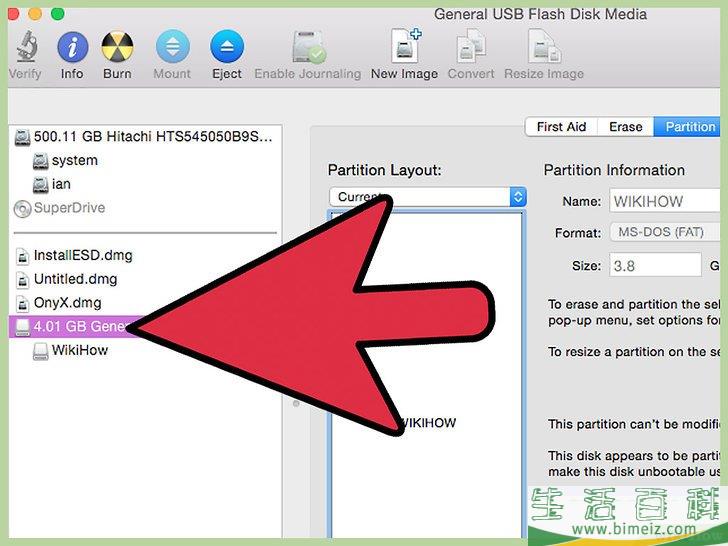This screenshot has height=546, width=728.
Task: Select the 500.11 GB Hitachi drive
Action: click(150, 136)
